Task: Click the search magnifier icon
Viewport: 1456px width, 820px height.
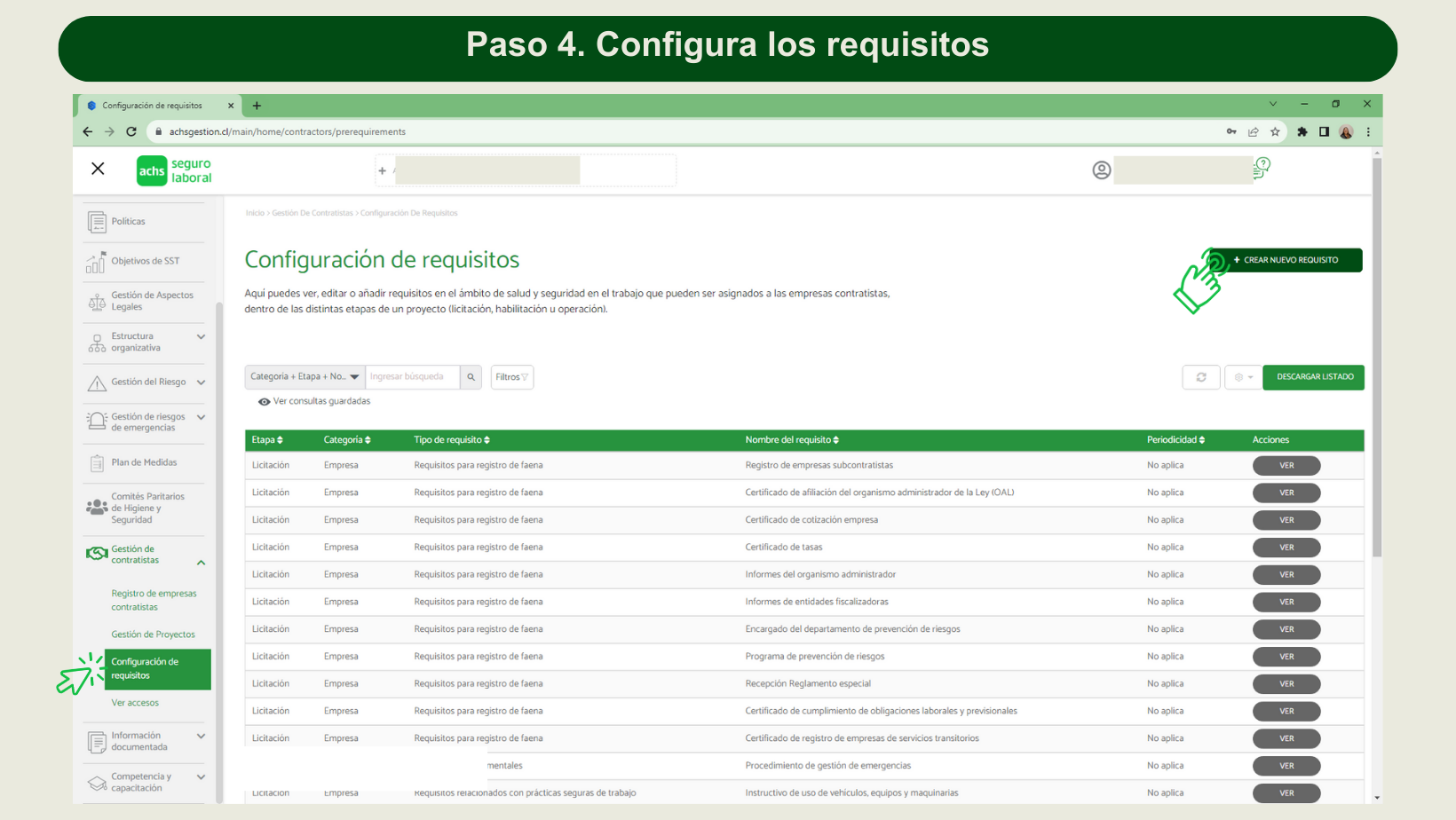Action: point(471,377)
